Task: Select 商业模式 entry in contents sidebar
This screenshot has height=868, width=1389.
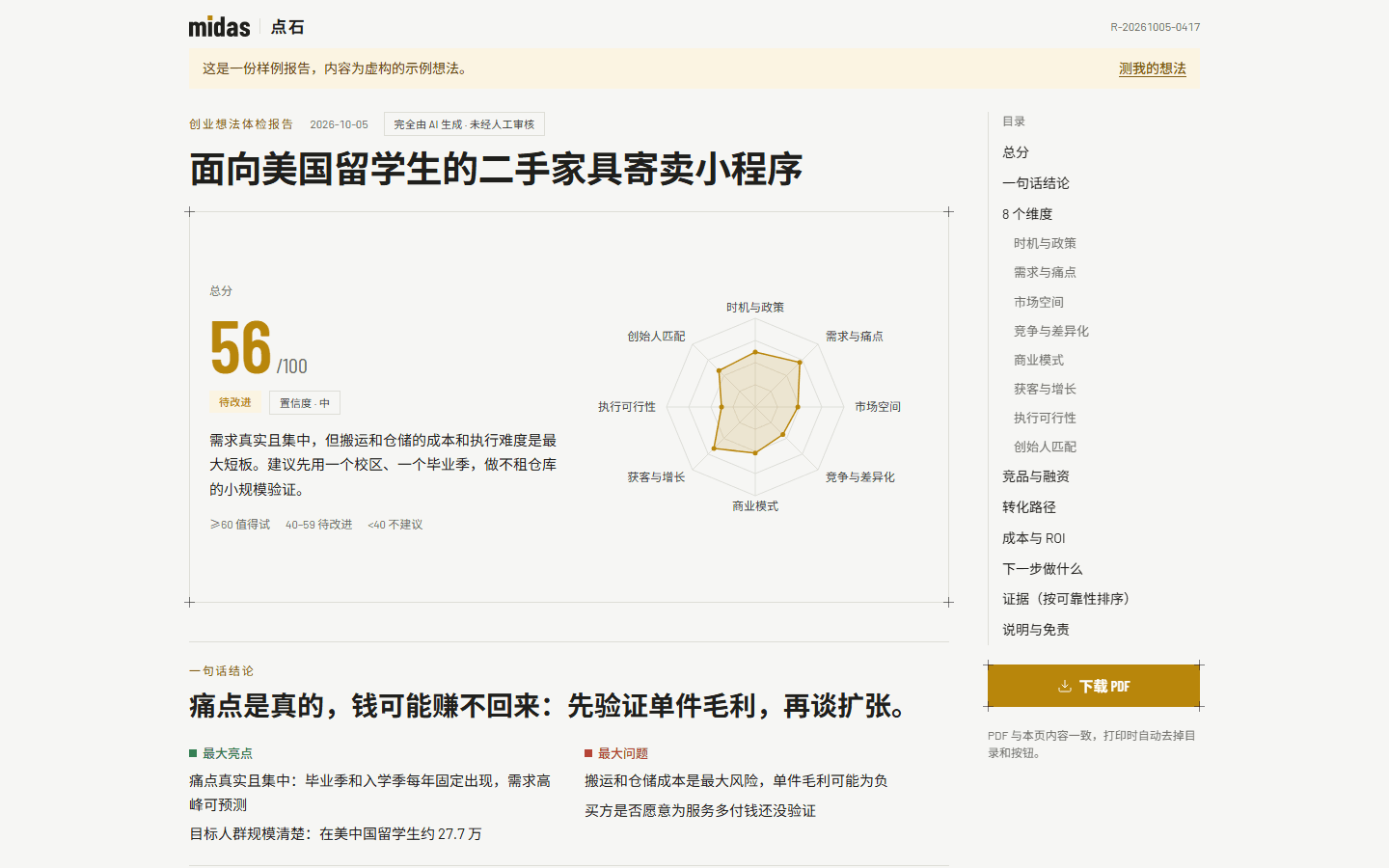Action: pos(1039,360)
